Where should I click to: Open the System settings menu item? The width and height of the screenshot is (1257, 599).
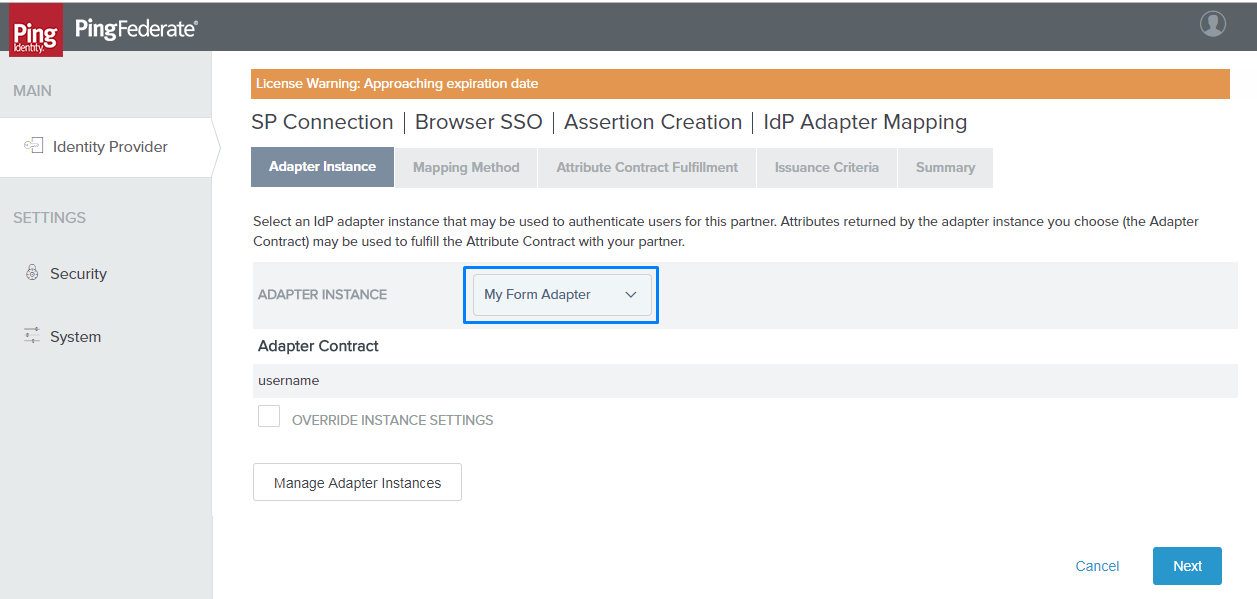click(75, 337)
